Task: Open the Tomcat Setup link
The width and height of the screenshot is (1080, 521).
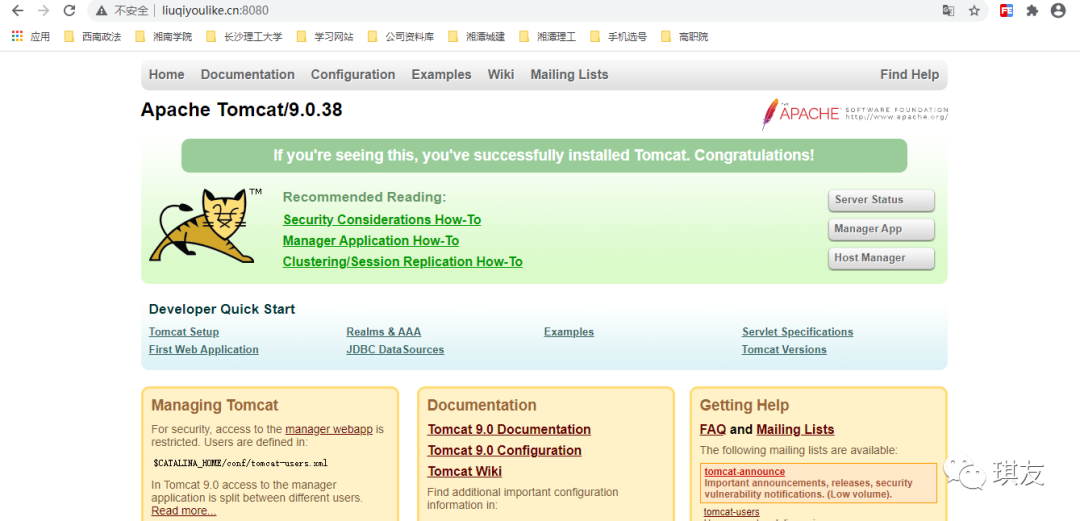Action: click(184, 332)
